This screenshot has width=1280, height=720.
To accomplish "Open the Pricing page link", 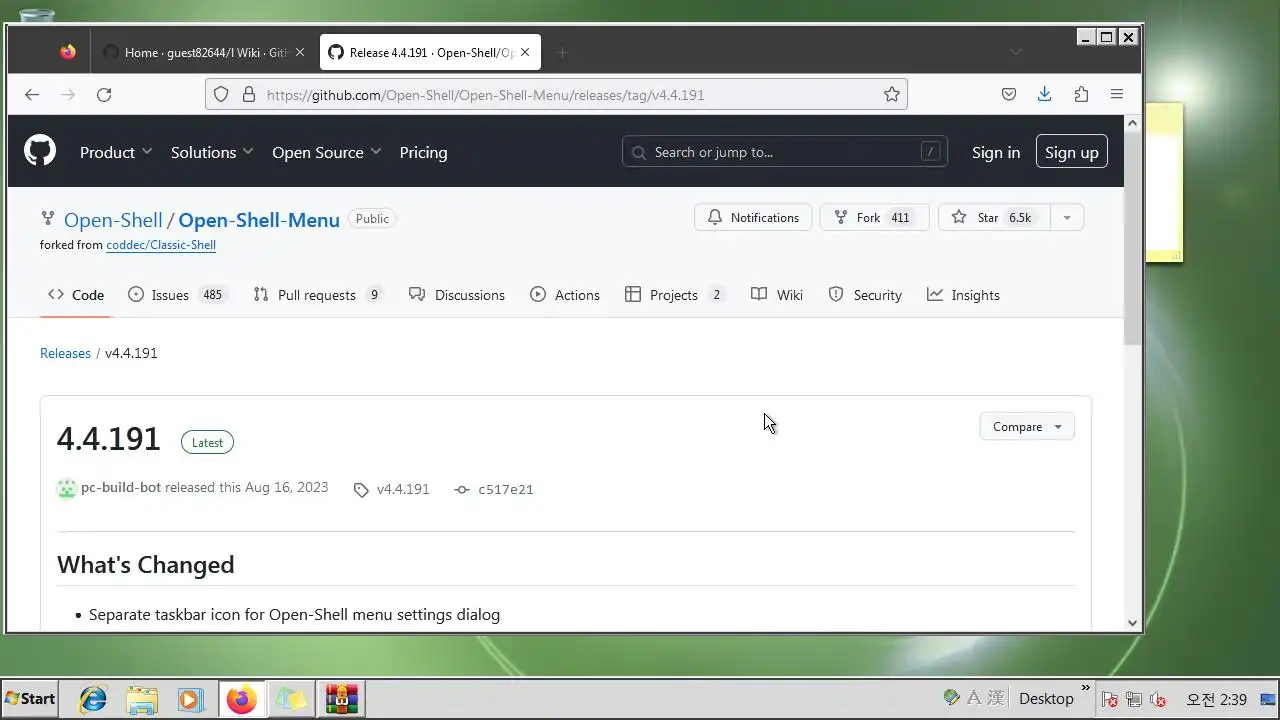I will pos(423,152).
